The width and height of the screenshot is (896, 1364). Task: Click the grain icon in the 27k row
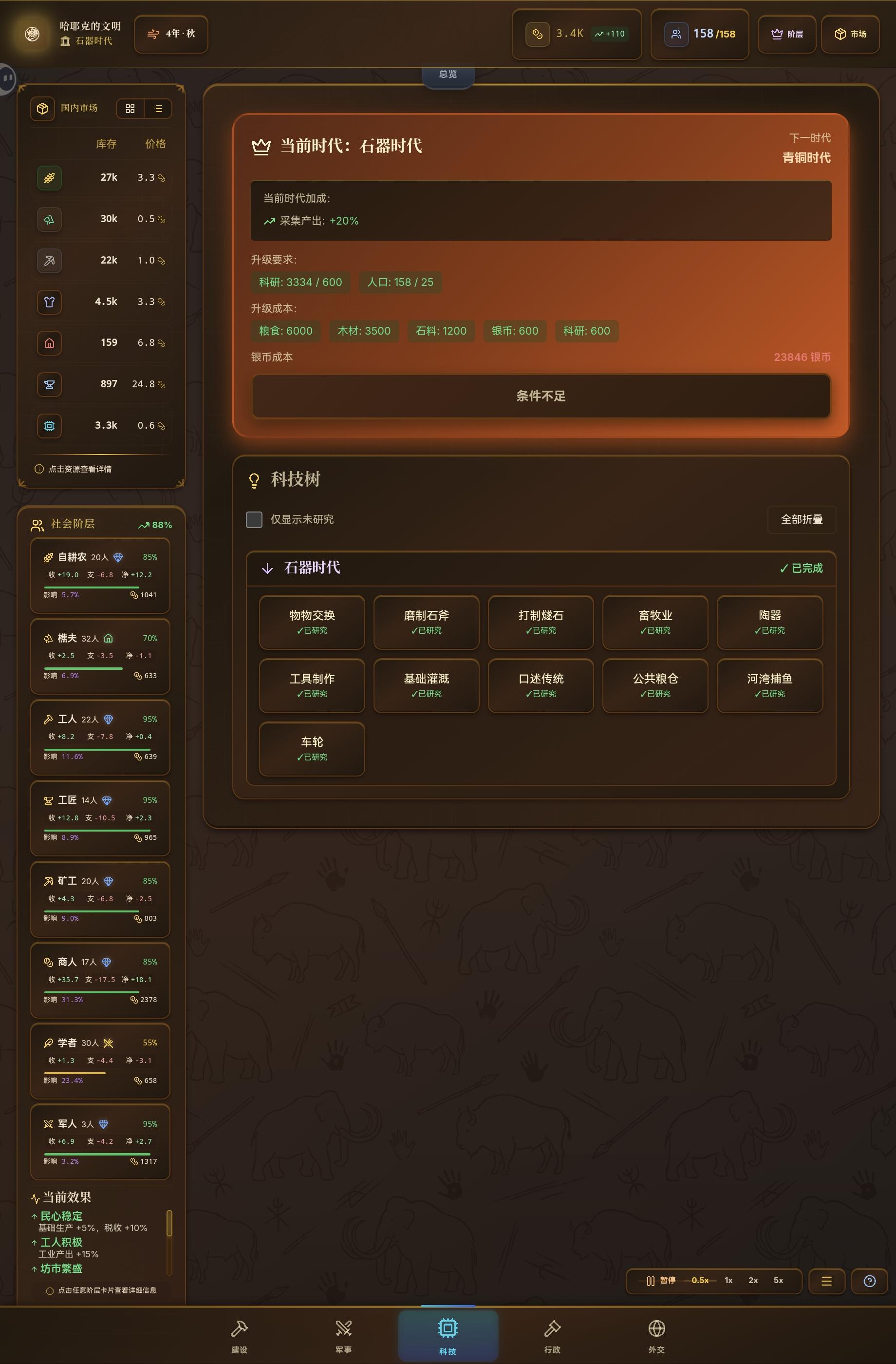(x=49, y=178)
